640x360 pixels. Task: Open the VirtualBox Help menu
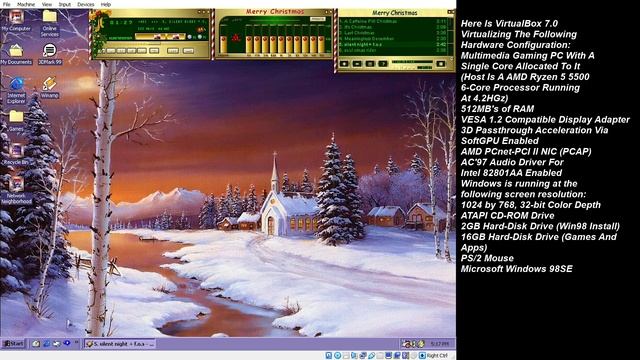(106, 4)
